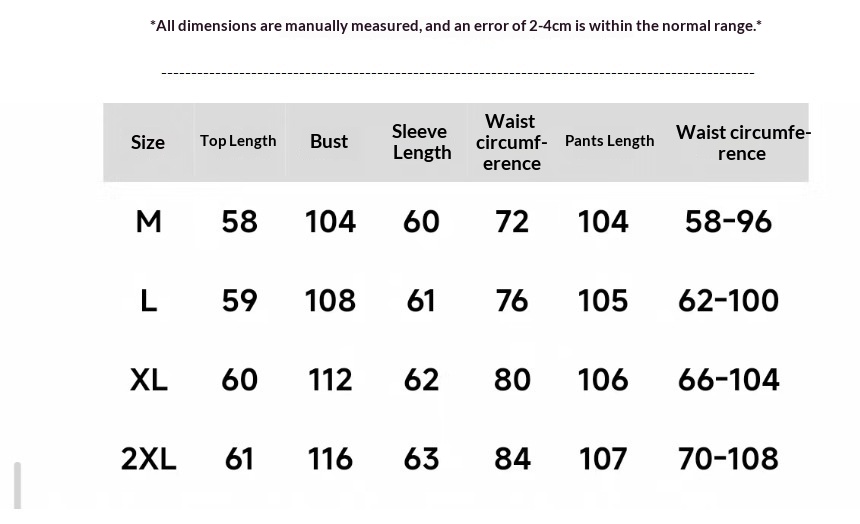The image size is (860, 524).
Task: Click bust value 108 for size L
Action: point(330,300)
